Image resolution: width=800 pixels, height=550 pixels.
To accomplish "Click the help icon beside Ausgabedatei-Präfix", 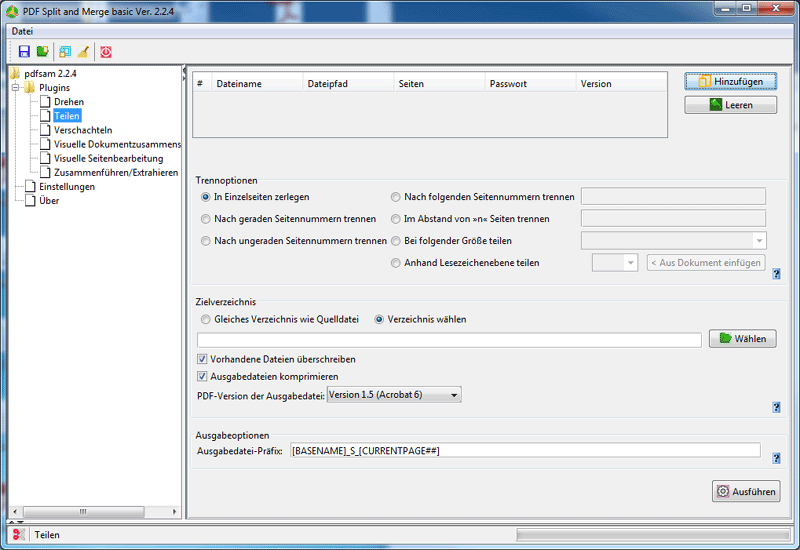I will [x=776, y=458].
